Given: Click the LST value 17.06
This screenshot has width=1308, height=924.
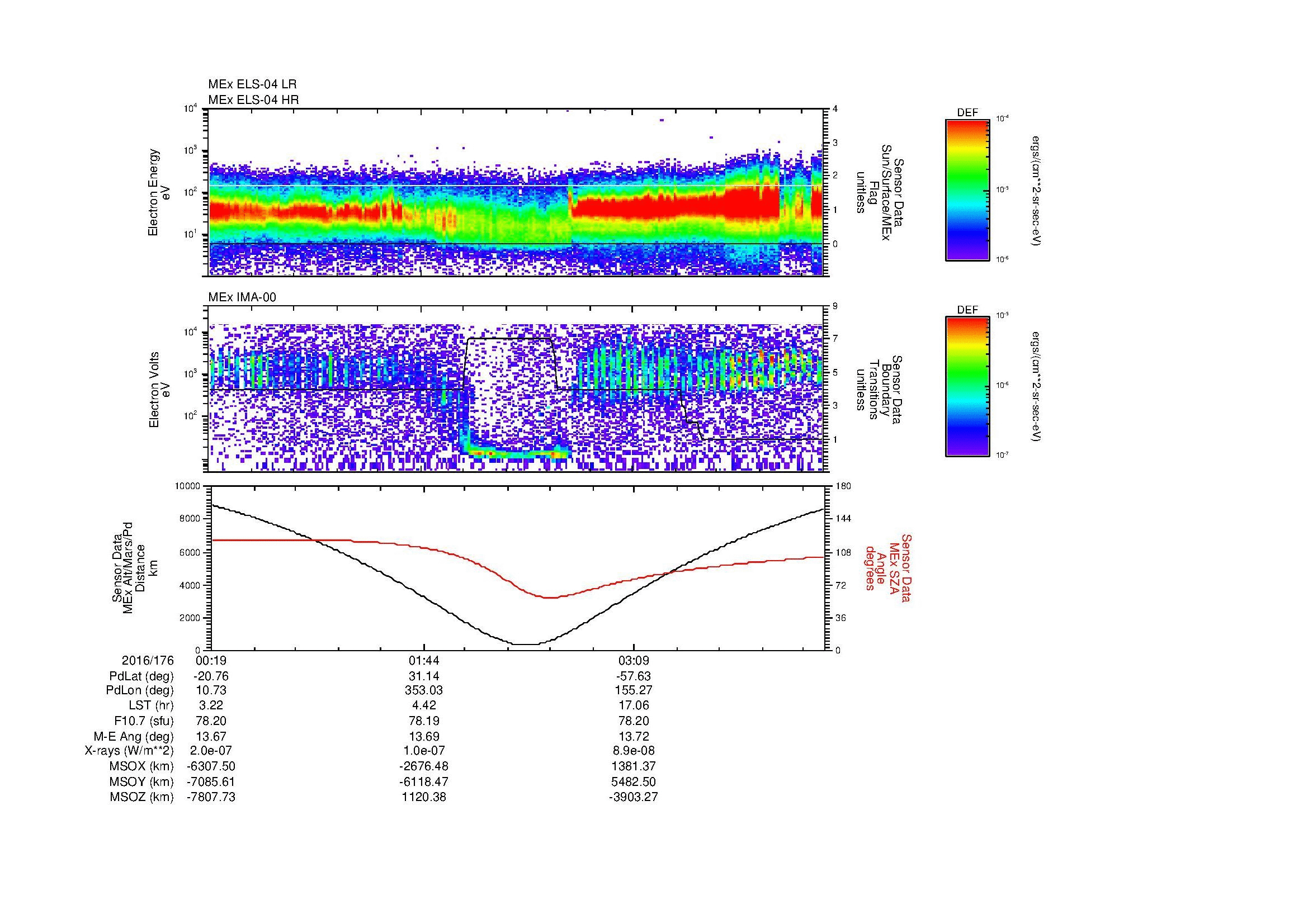Looking at the screenshot, I should [634, 706].
